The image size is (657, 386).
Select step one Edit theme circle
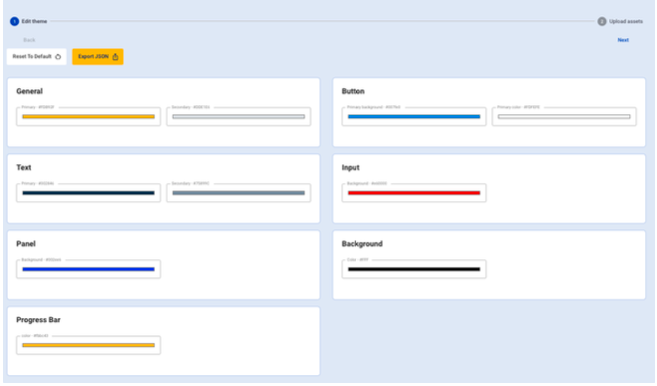[x=15, y=21]
